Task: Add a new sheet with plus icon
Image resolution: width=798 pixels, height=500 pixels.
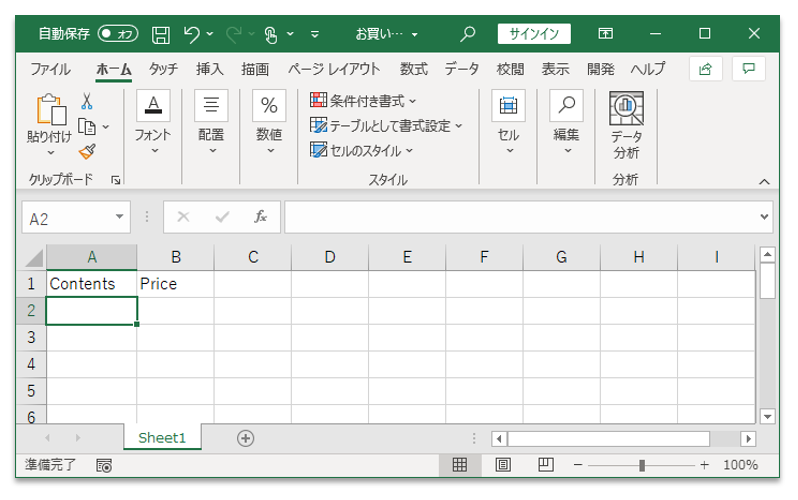Action: click(245, 438)
